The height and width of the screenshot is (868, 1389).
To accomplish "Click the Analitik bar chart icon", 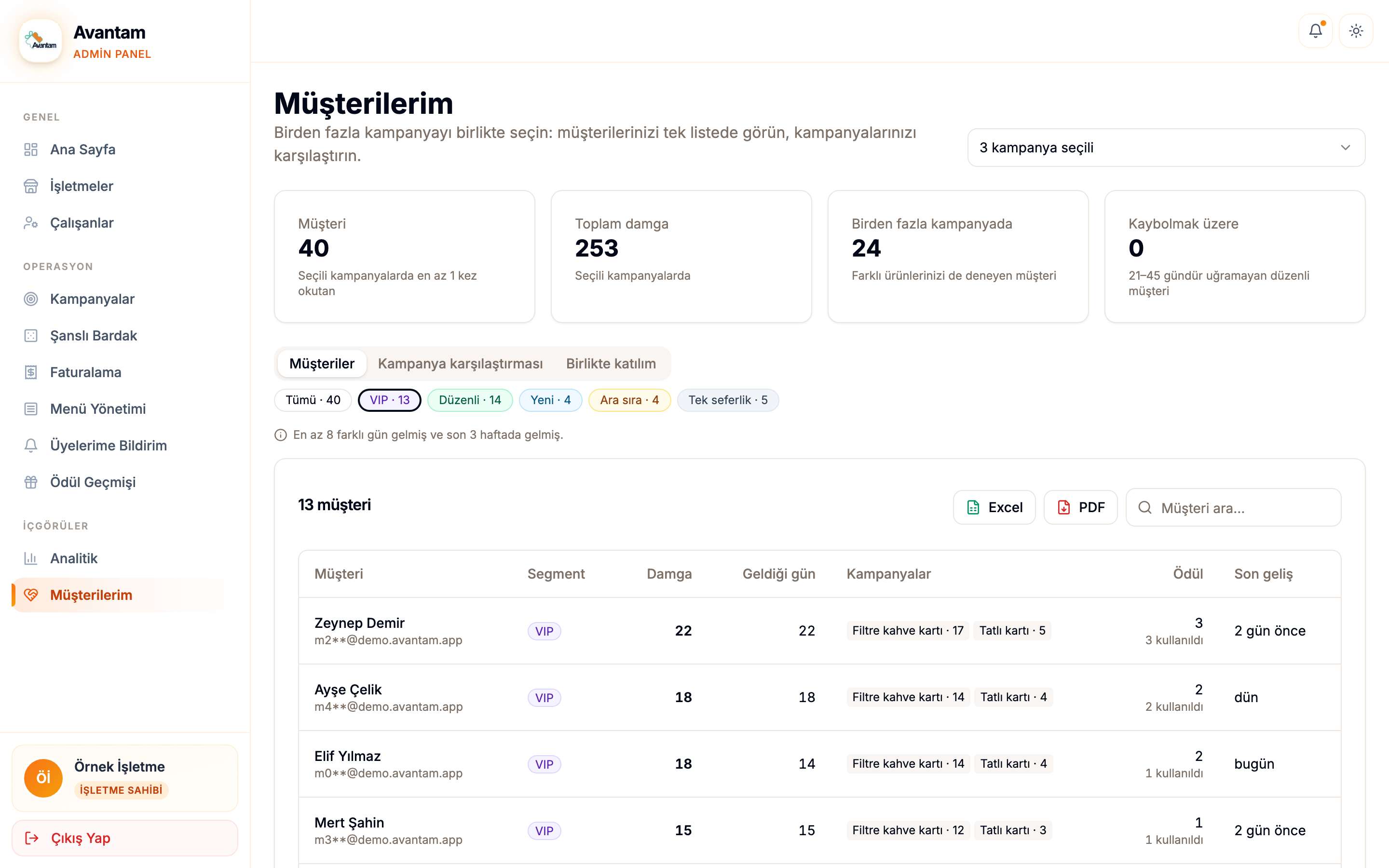I will [31, 558].
